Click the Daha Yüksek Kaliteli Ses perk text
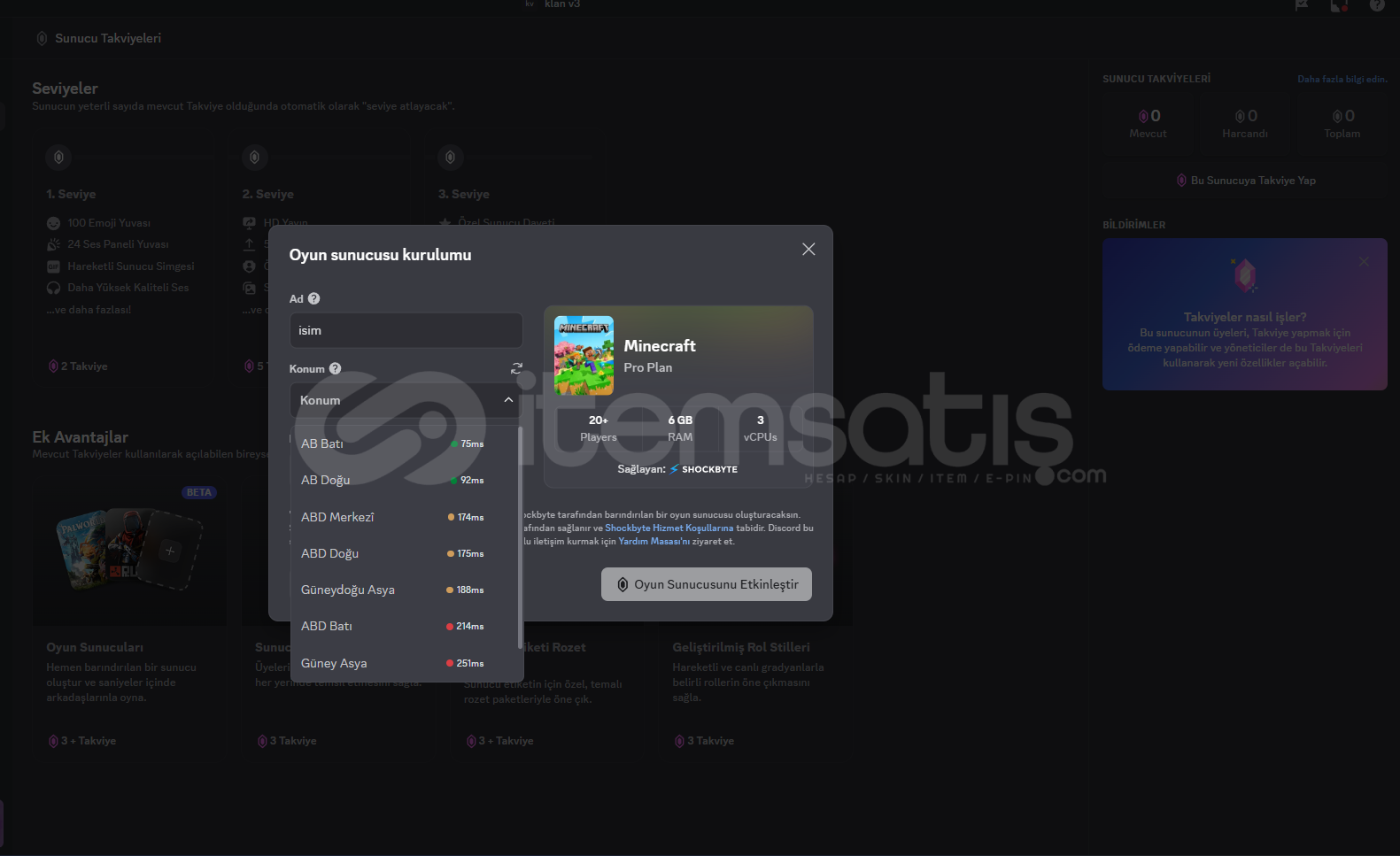Image resolution: width=1400 pixels, height=856 pixels. 128,288
